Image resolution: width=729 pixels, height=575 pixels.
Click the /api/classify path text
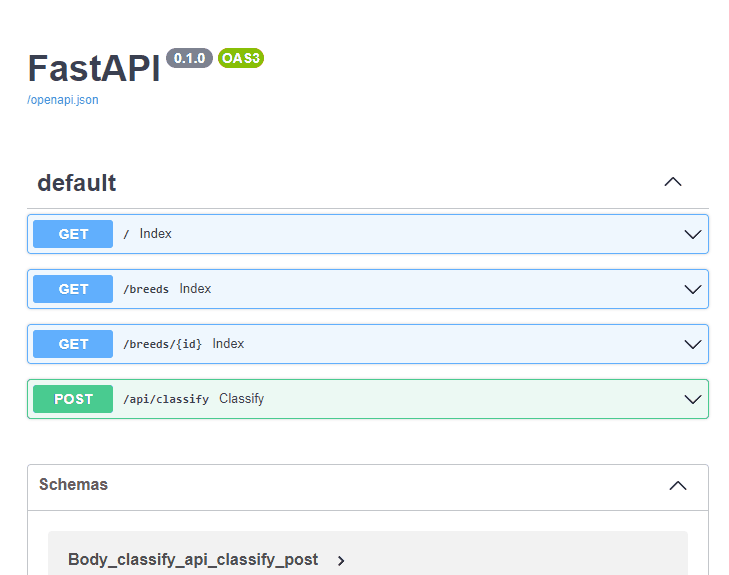[166, 399]
